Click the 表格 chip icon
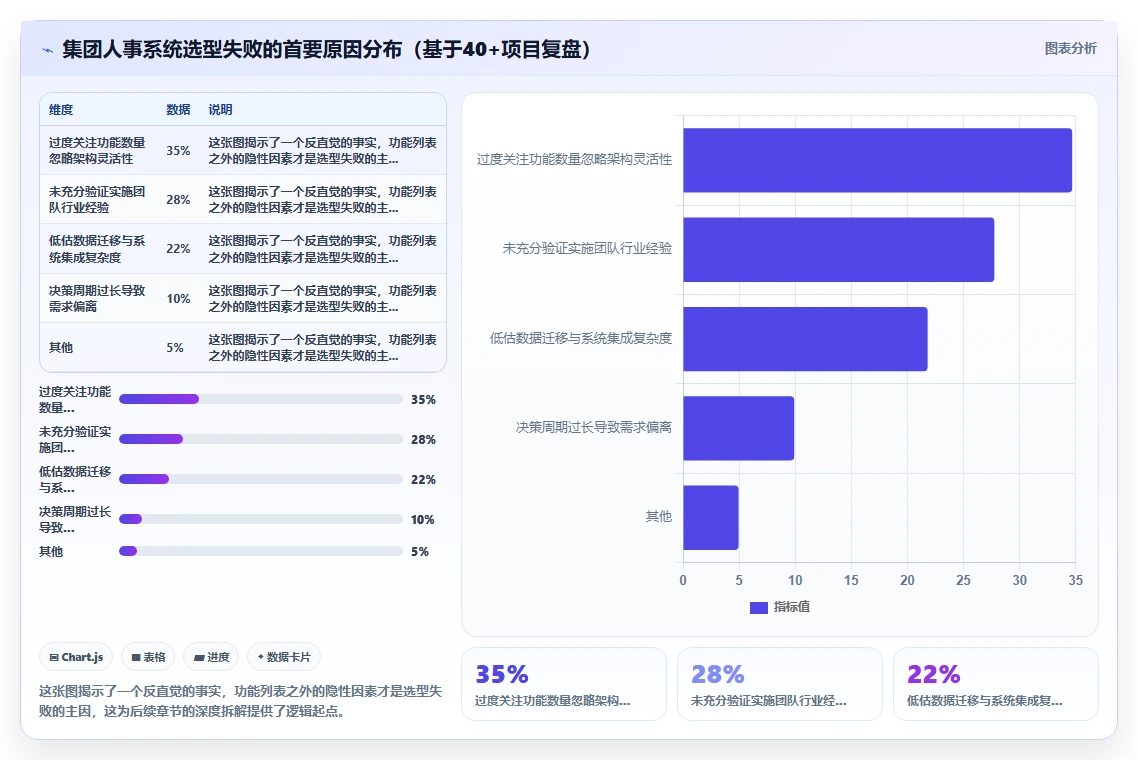Image resolution: width=1138 pixels, height=760 pixels. (136, 658)
